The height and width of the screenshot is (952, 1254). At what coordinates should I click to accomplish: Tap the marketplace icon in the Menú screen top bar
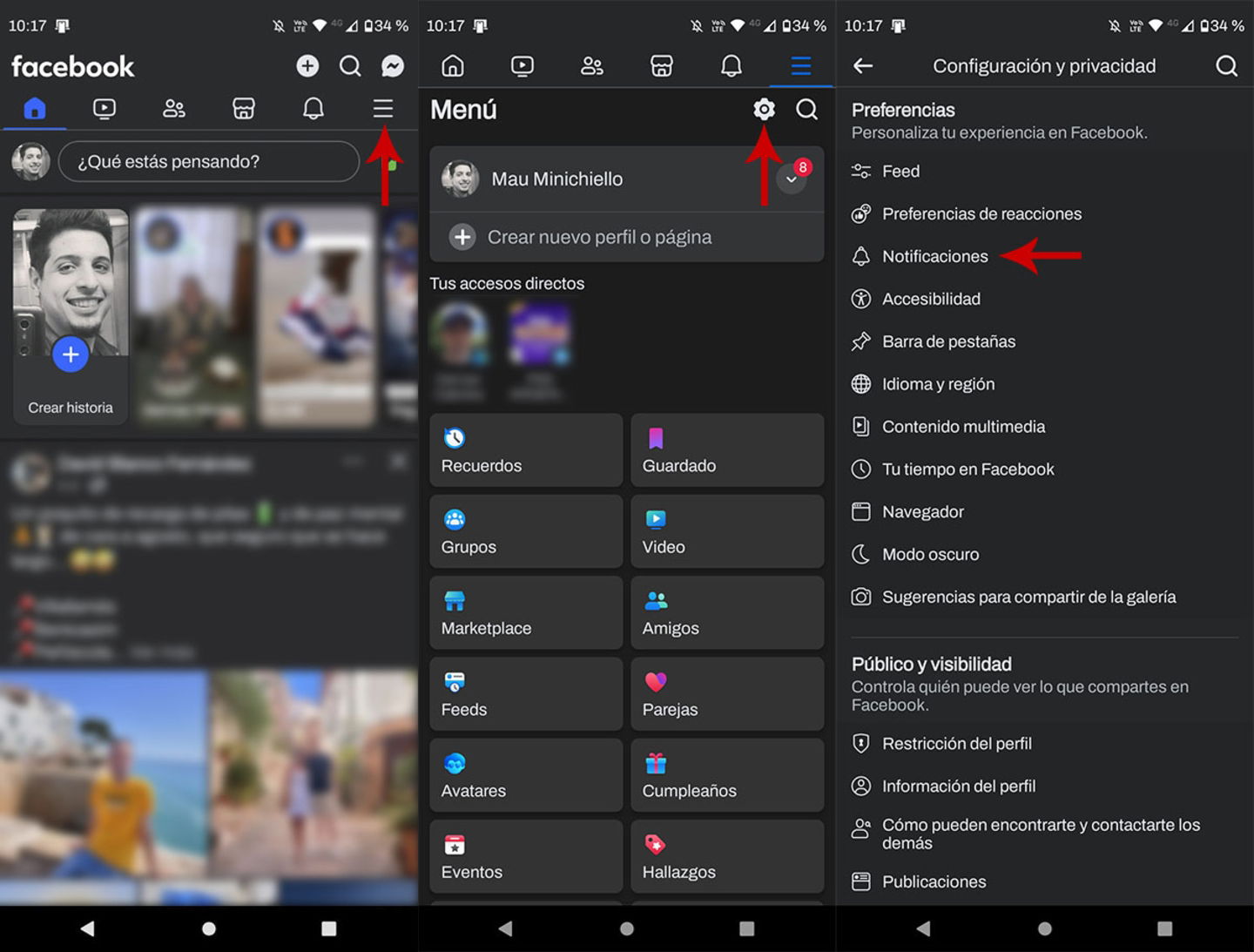click(x=662, y=66)
